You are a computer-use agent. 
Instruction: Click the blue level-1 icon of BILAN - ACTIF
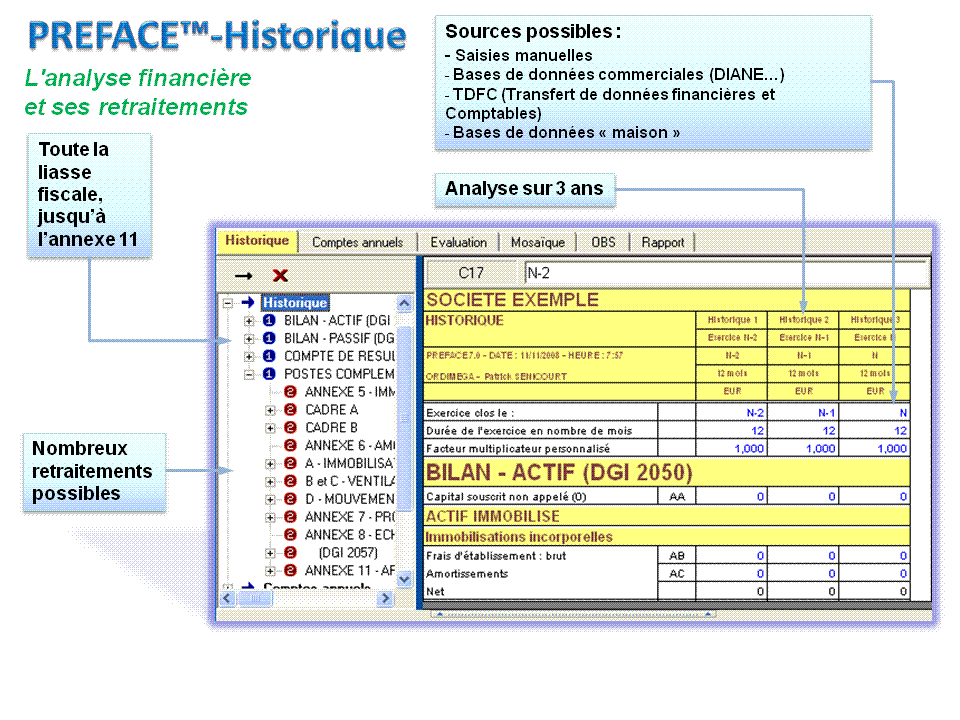click(x=269, y=320)
